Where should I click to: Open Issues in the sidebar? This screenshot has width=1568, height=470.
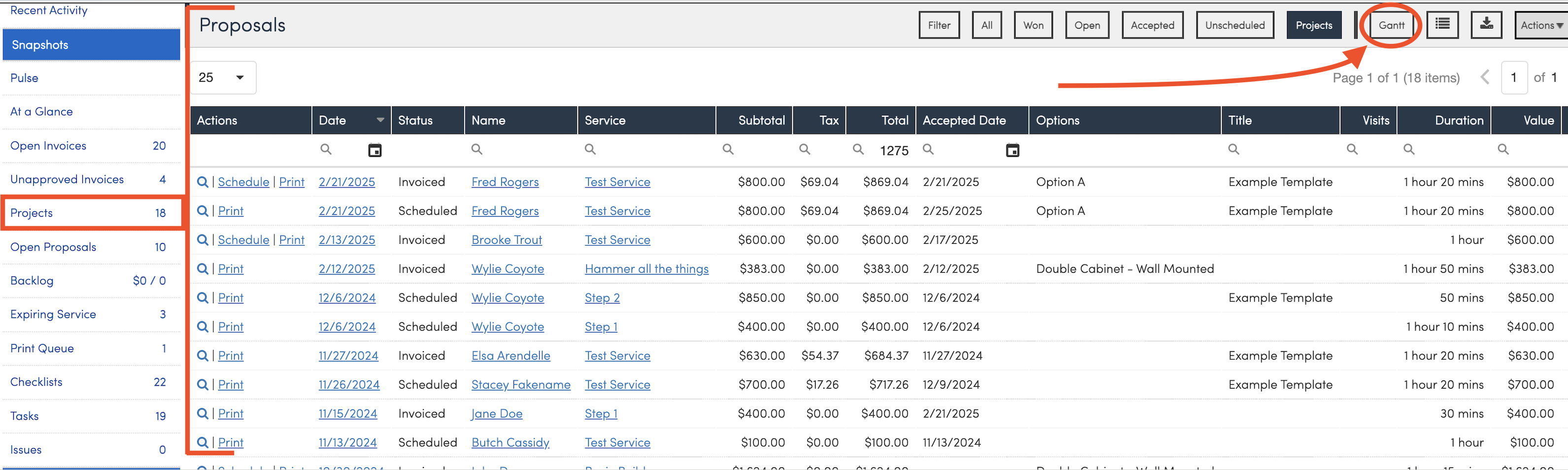pyautogui.click(x=91, y=449)
